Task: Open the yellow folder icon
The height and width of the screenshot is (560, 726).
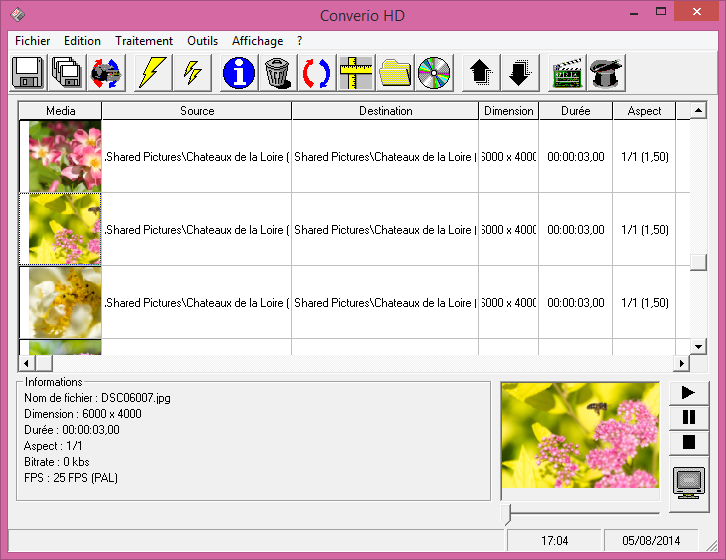Action: pyautogui.click(x=394, y=72)
